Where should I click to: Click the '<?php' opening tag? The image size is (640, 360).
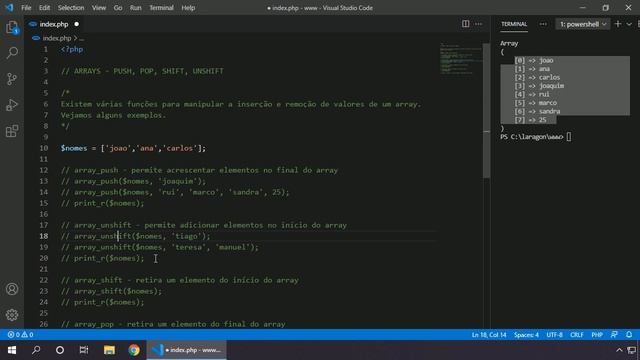click(72, 49)
